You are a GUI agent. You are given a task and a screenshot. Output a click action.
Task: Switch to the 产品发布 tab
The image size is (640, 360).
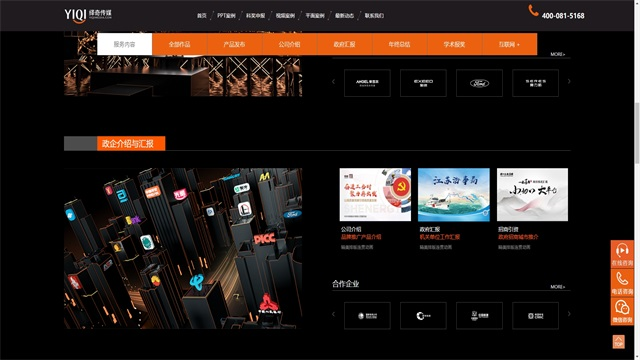pyautogui.click(x=235, y=44)
